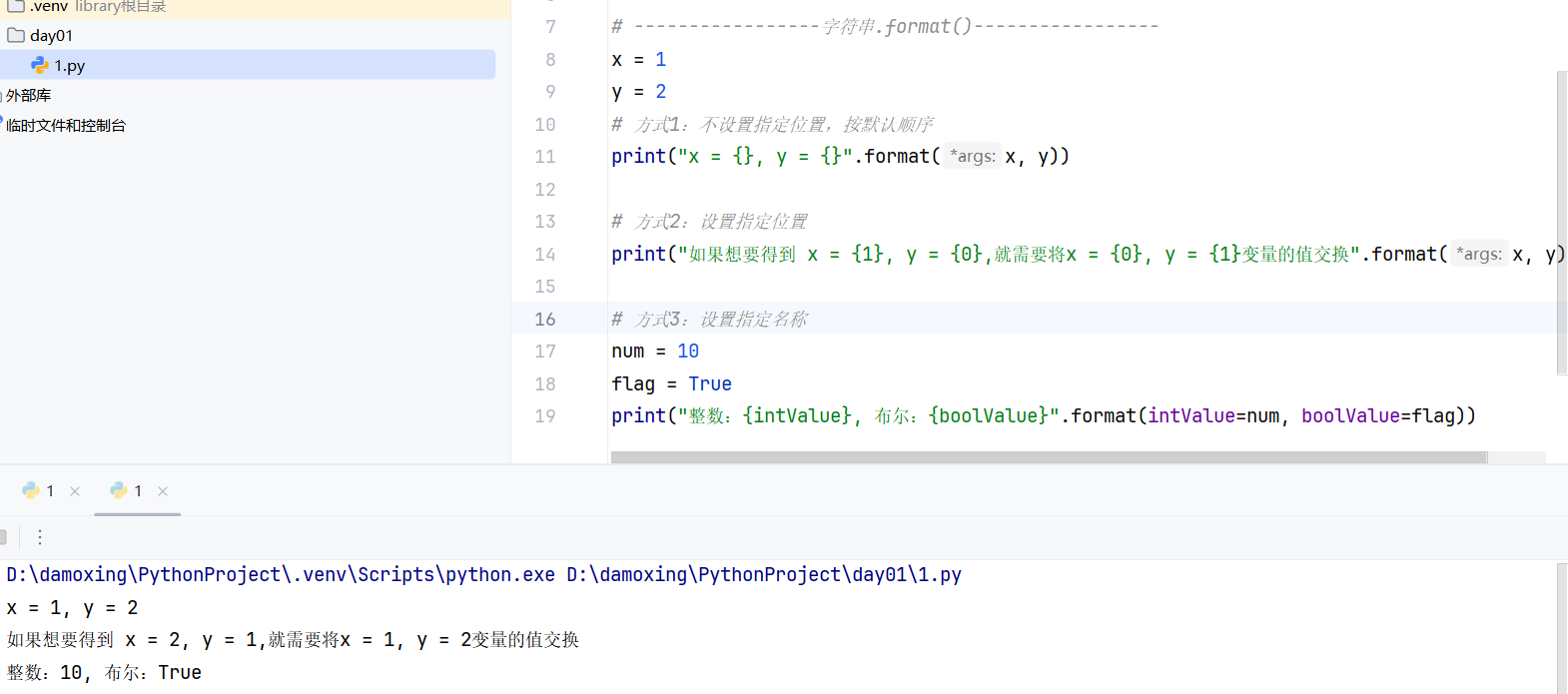Click line number 16 in gutter
The width and height of the screenshot is (1568, 694).
point(544,319)
